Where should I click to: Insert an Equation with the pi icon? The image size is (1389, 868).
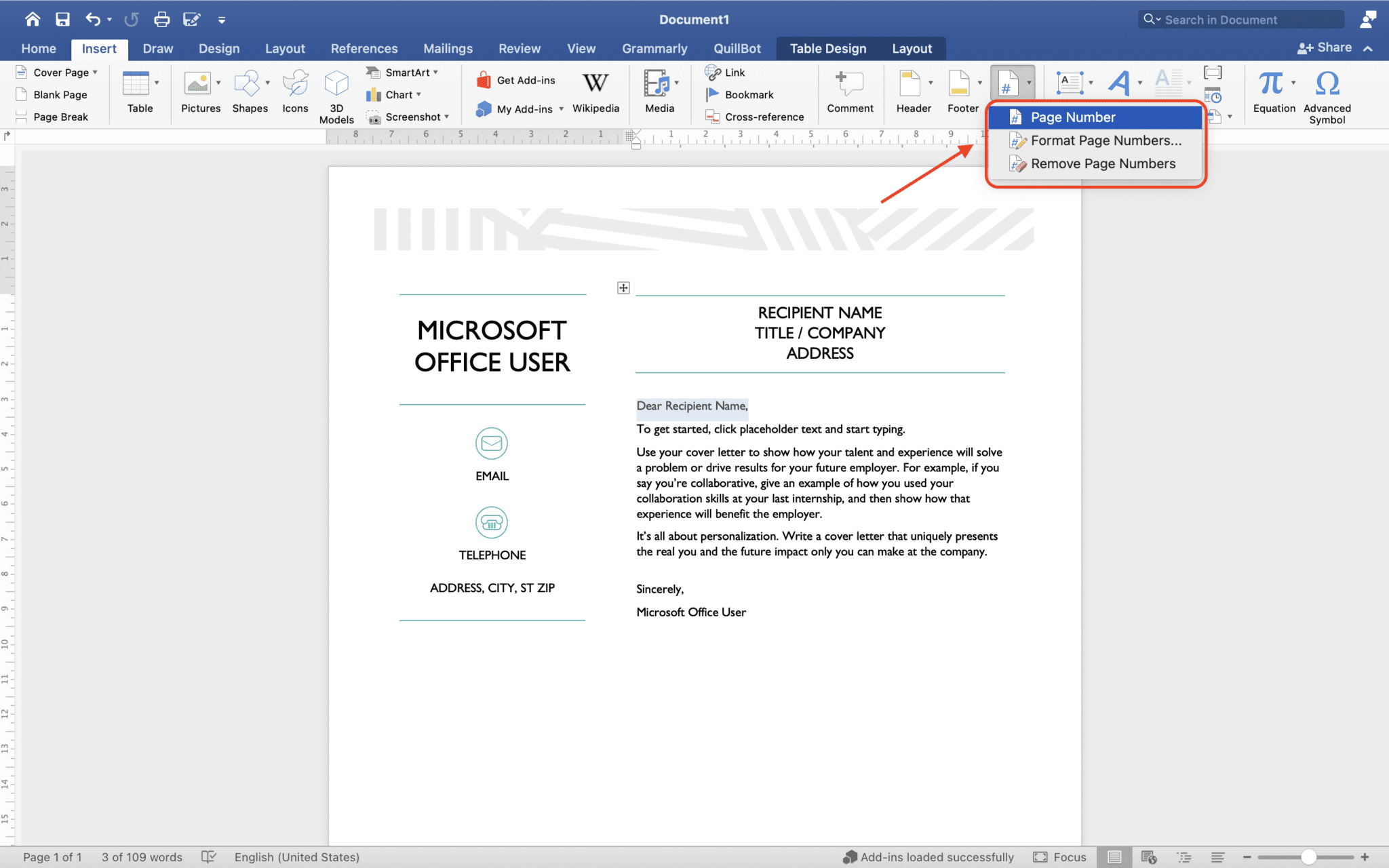point(1270,84)
